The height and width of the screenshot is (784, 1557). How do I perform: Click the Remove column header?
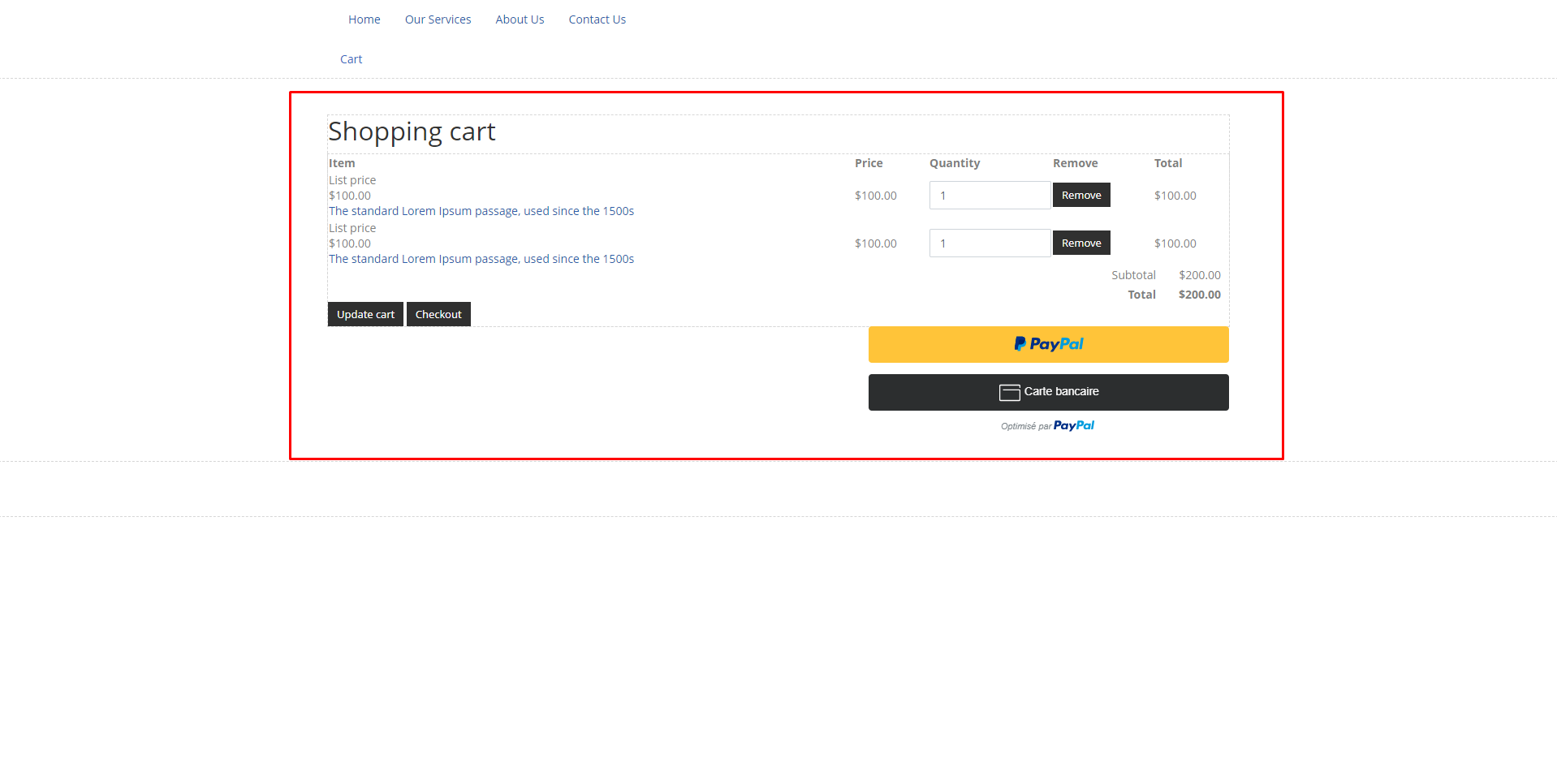coord(1075,163)
